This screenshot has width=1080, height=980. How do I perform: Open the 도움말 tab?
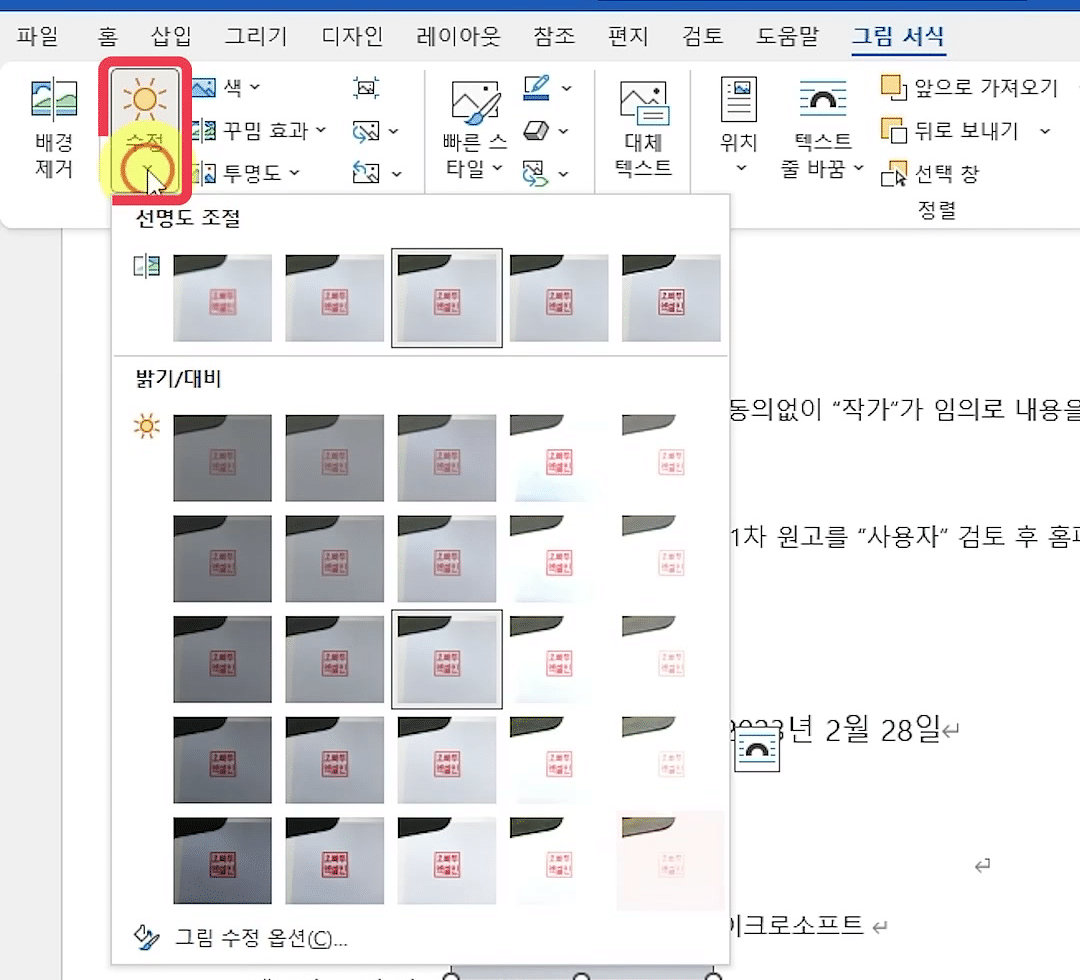pyautogui.click(x=787, y=36)
